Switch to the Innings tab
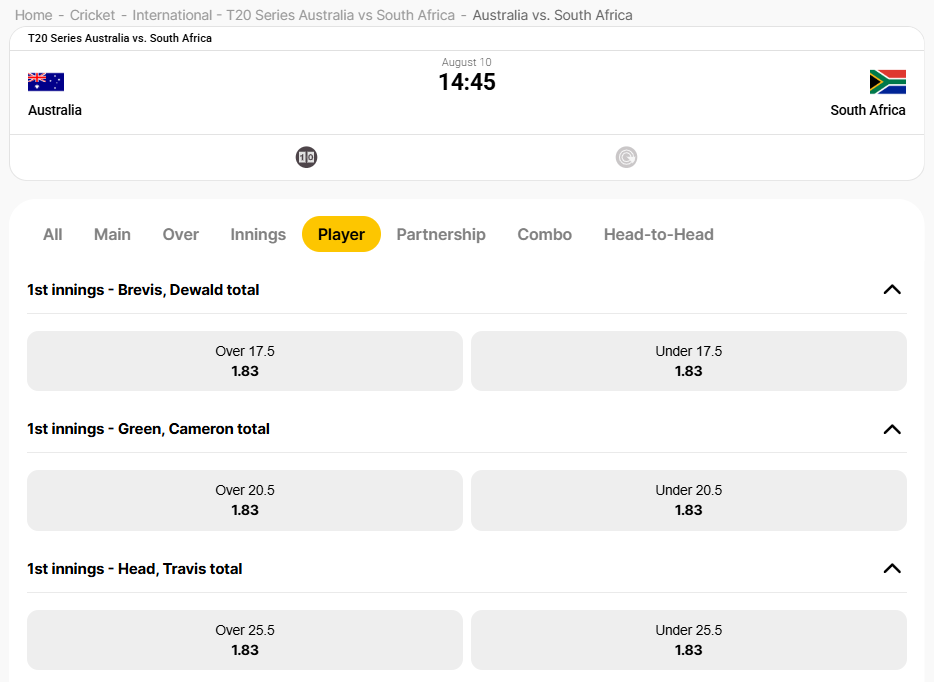The height and width of the screenshot is (682, 934). tap(257, 234)
